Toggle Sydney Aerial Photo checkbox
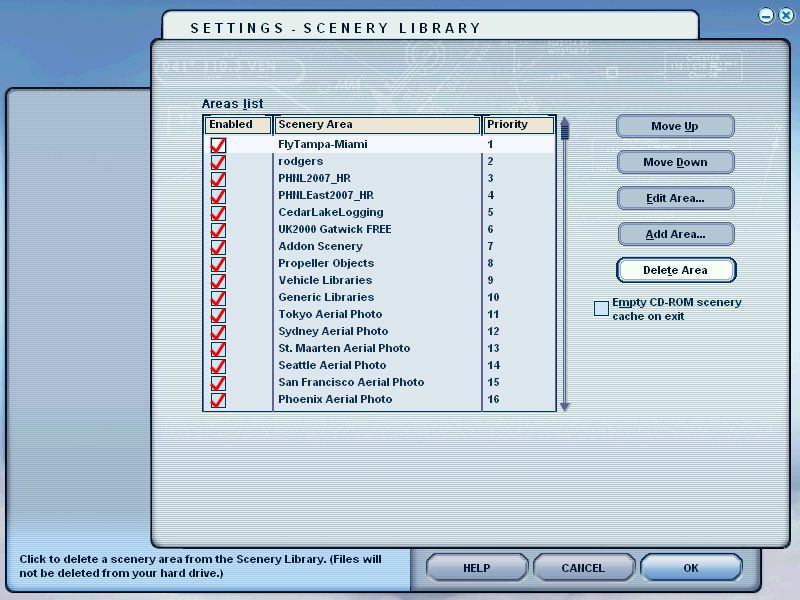800x600 pixels. tap(218, 332)
